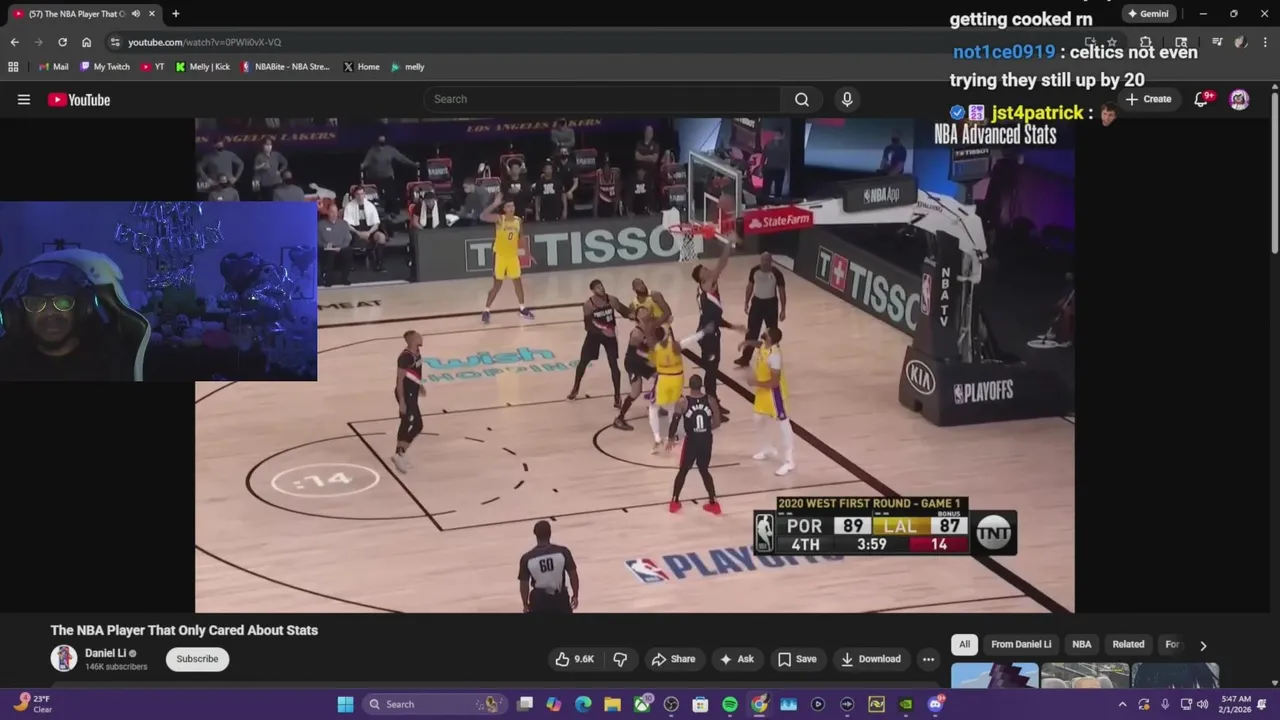Open more actions three-dot menu
Screen dimensions: 1280x720
[928, 659]
